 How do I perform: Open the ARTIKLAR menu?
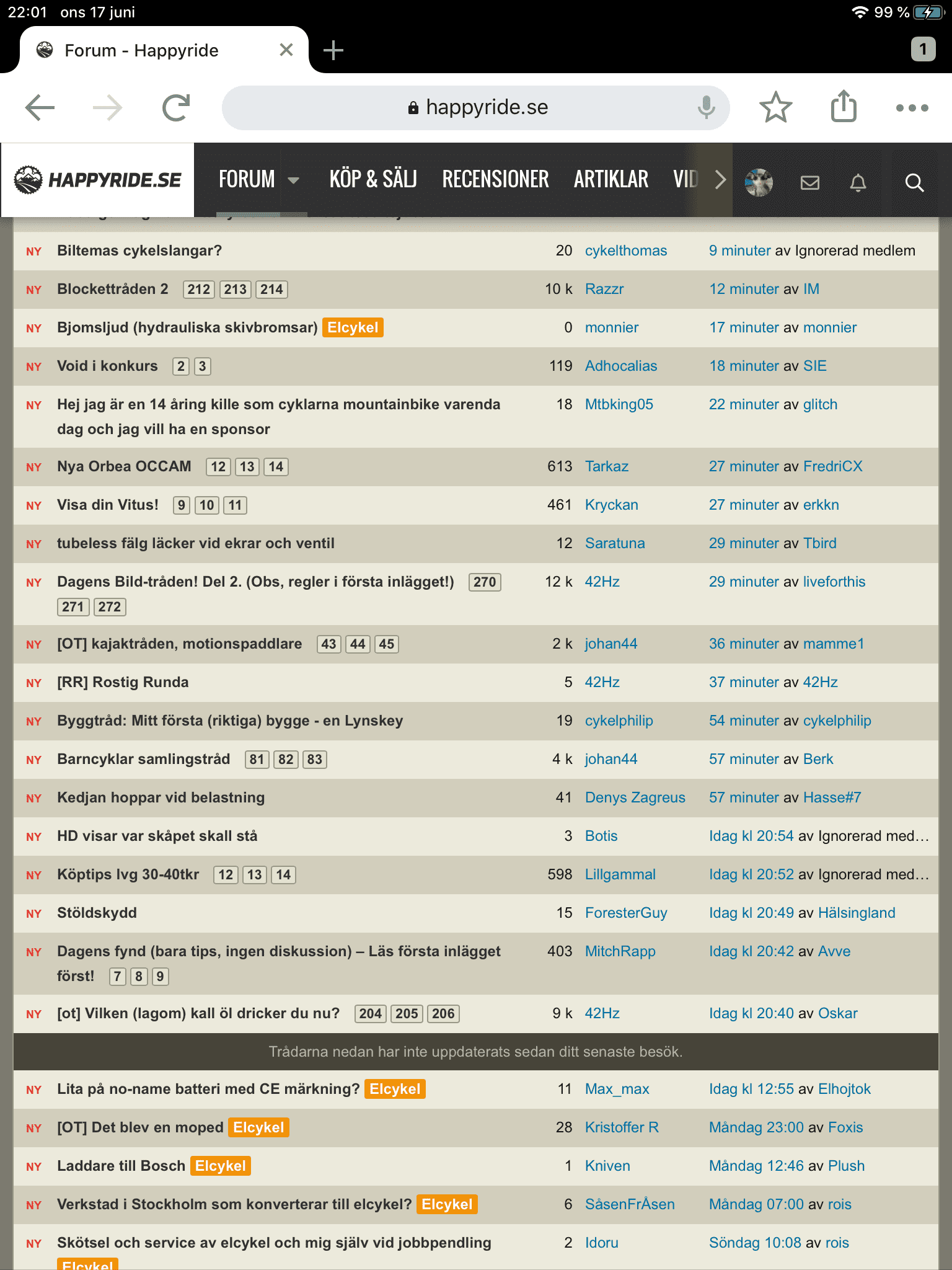[x=611, y=180]
